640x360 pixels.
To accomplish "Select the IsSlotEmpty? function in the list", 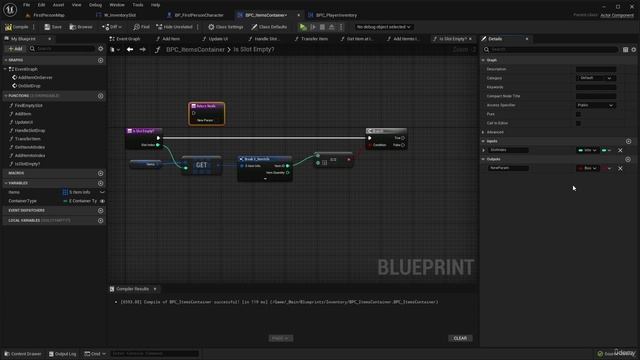I will click(x=27, y=164).
